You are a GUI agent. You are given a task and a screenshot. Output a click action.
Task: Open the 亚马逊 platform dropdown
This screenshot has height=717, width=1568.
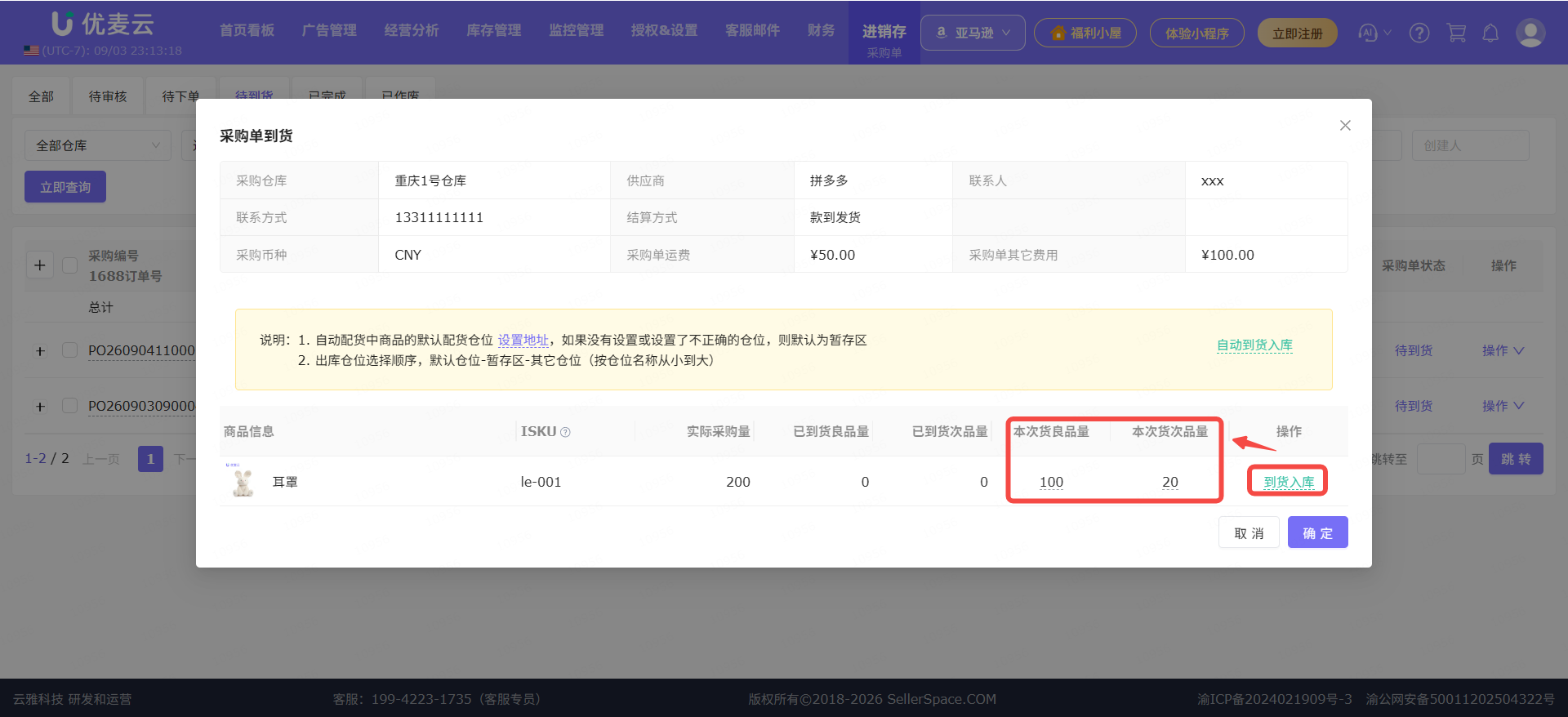tap(973, 33)
